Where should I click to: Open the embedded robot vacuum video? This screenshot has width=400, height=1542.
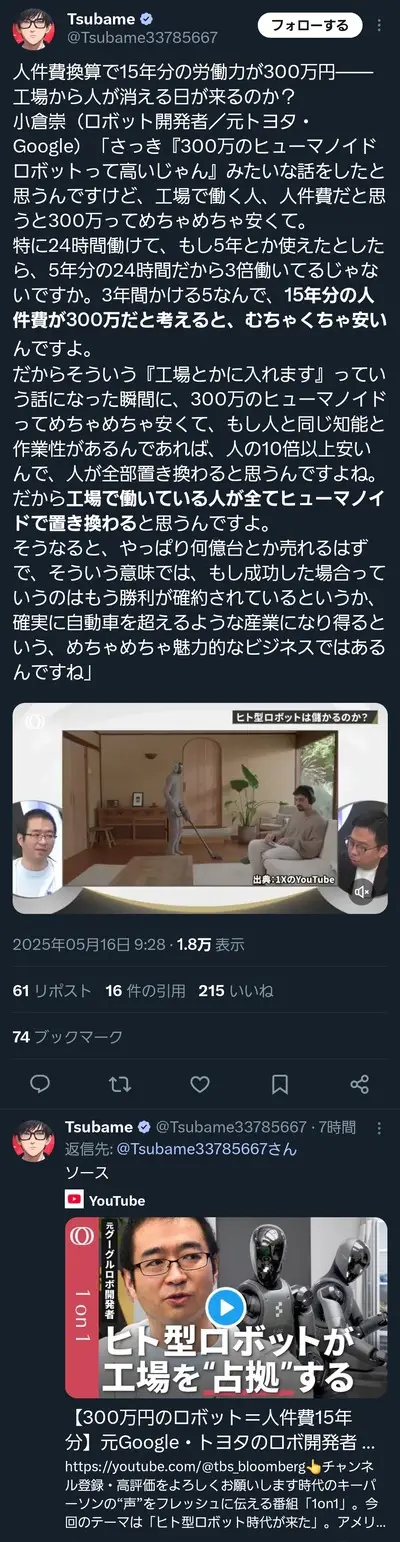tap(200, 809)
